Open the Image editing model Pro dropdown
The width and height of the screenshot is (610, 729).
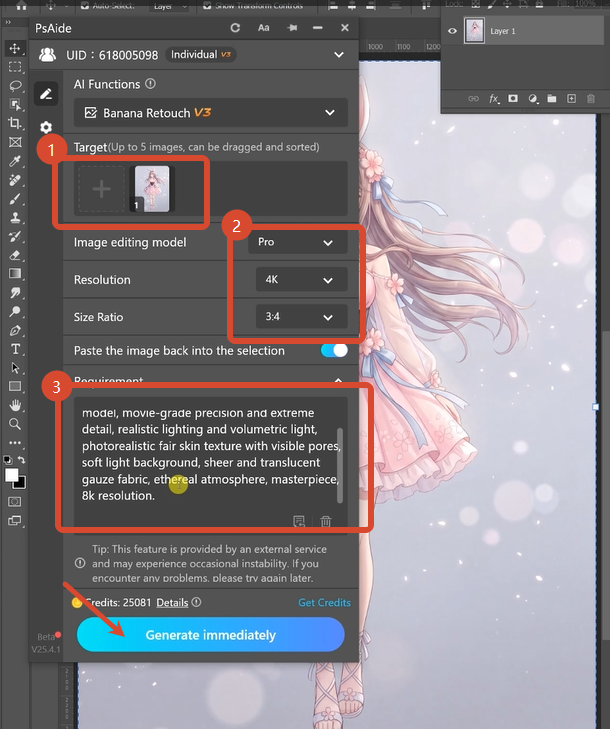298,242
